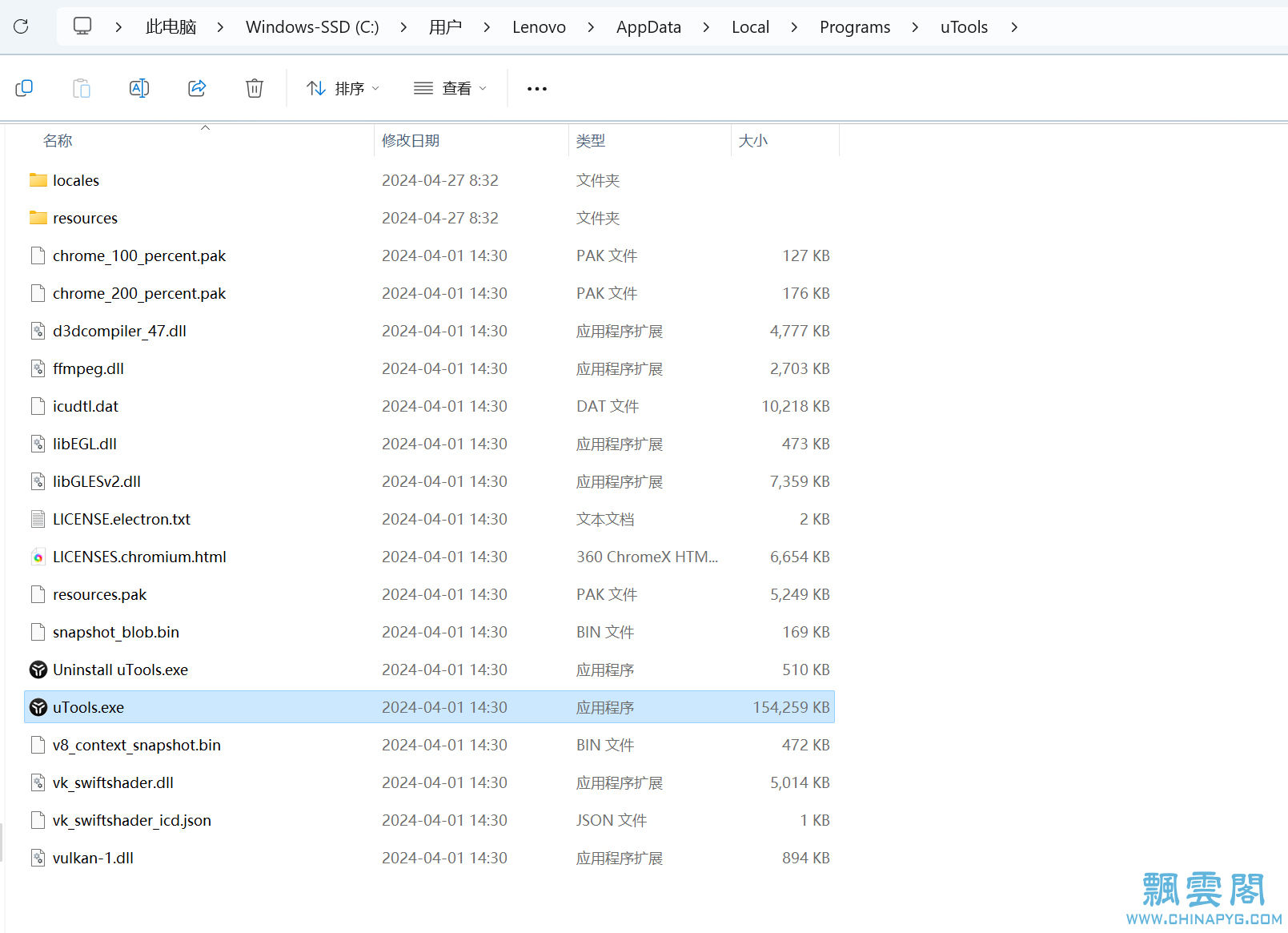Click the resources folder icon

click(38, 218)
